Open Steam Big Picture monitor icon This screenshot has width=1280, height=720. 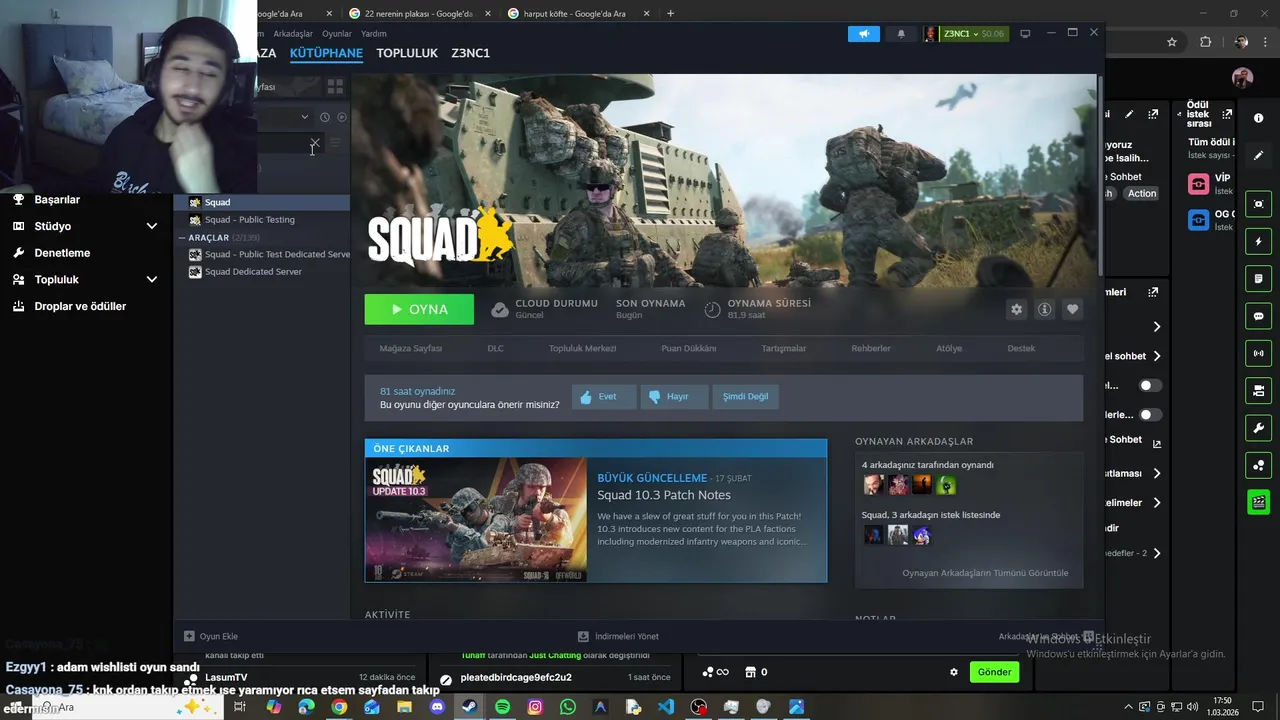tap(1025, 34)
